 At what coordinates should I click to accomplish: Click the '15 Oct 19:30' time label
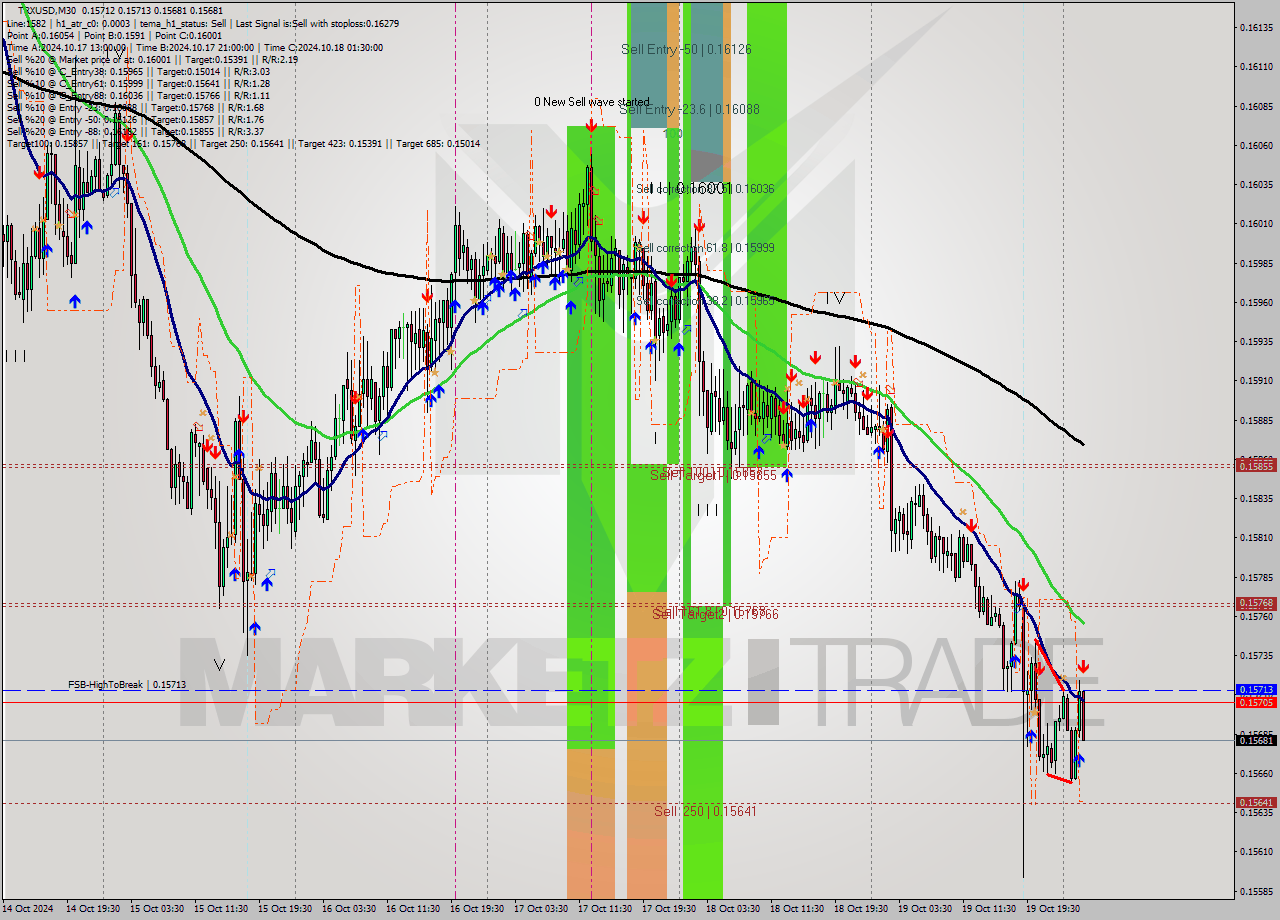click(285, 909)
